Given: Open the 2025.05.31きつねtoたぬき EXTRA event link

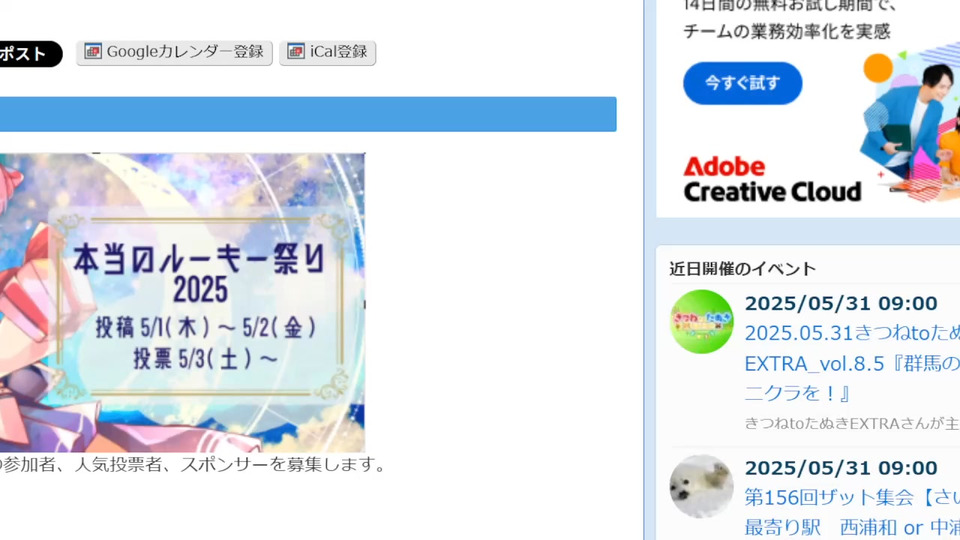Looking at the screenshot, I should pyautogui.click(x=852, y=363).
